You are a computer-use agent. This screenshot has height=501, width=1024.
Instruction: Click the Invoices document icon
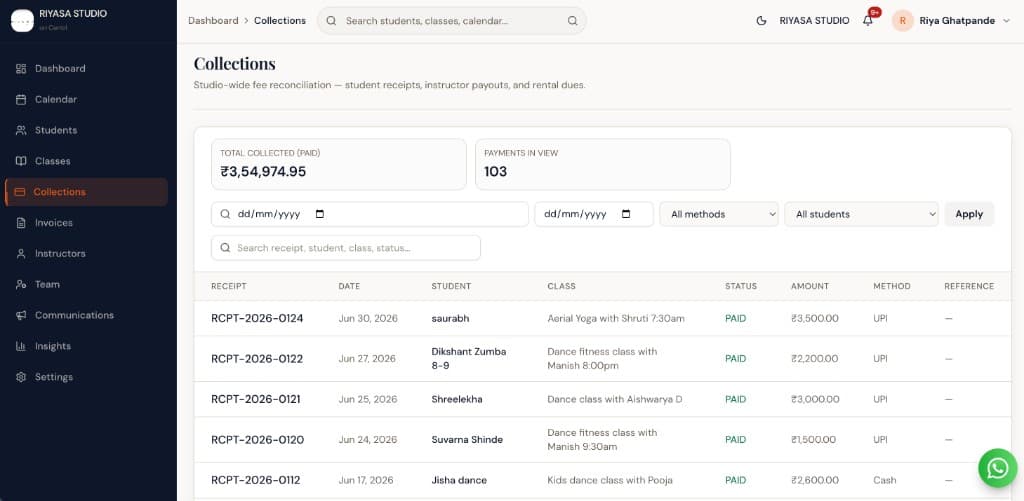point(21,223)
